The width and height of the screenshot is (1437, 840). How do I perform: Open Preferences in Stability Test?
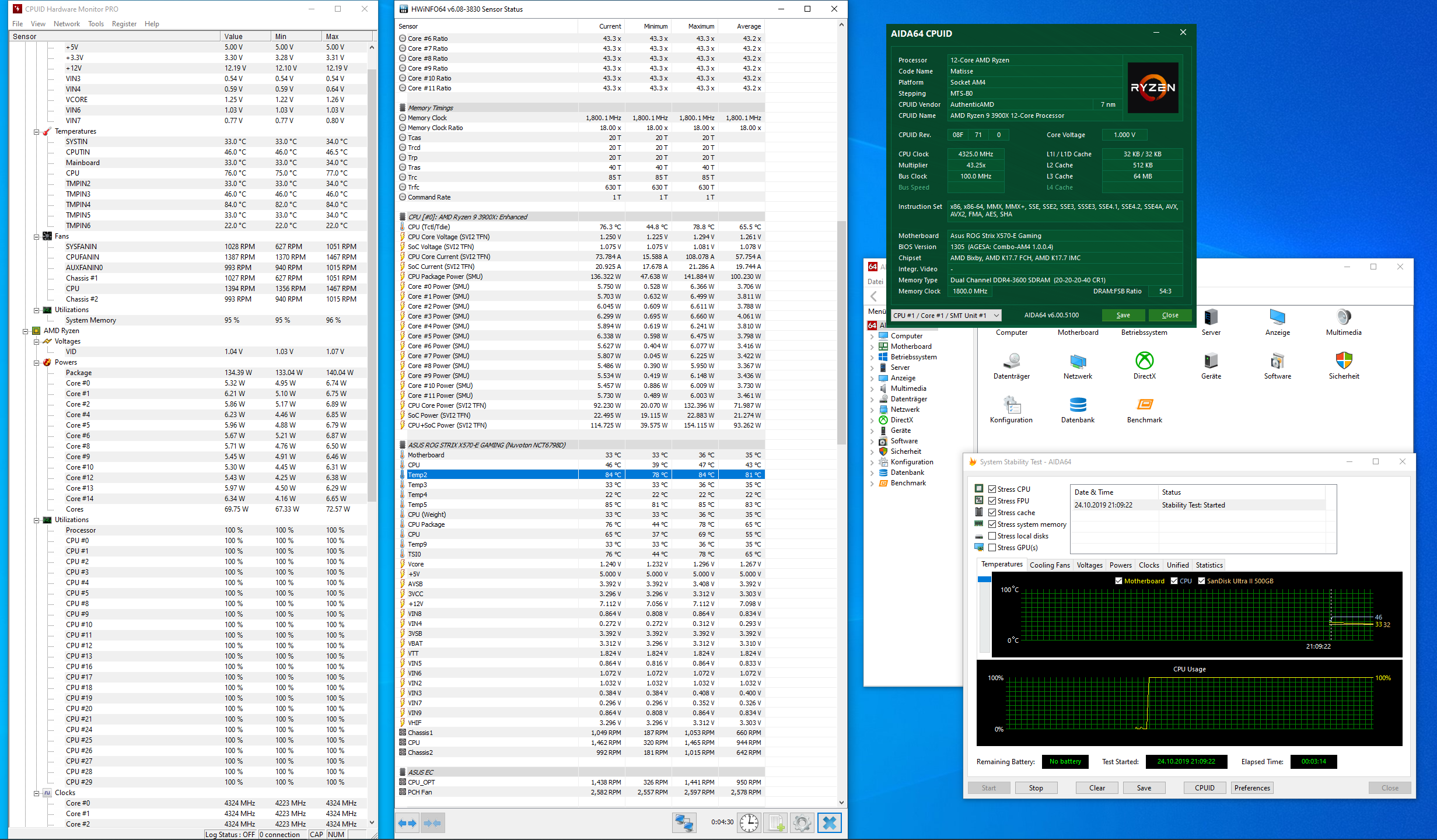click(1252, 787)
